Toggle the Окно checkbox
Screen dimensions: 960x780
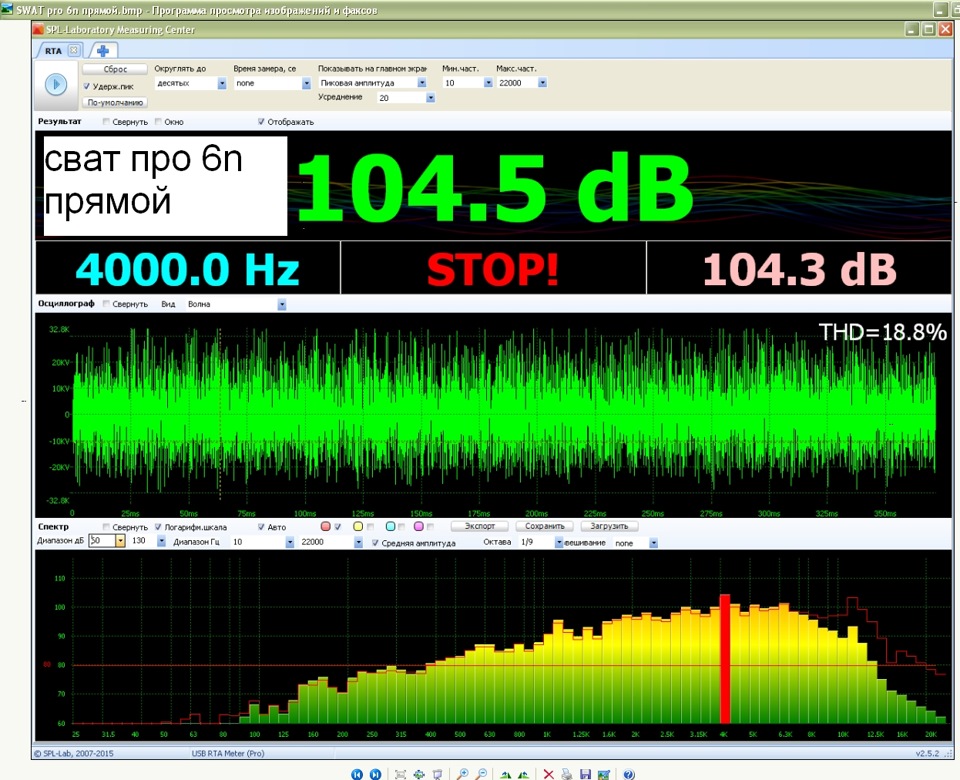tap(158, 121)
